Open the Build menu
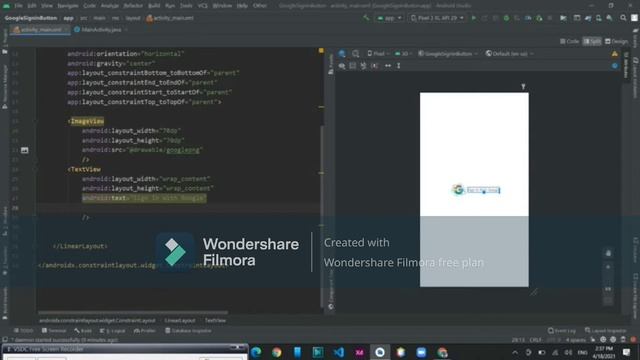The width and height of the screenshot is (640, 360). coord(154,6)
